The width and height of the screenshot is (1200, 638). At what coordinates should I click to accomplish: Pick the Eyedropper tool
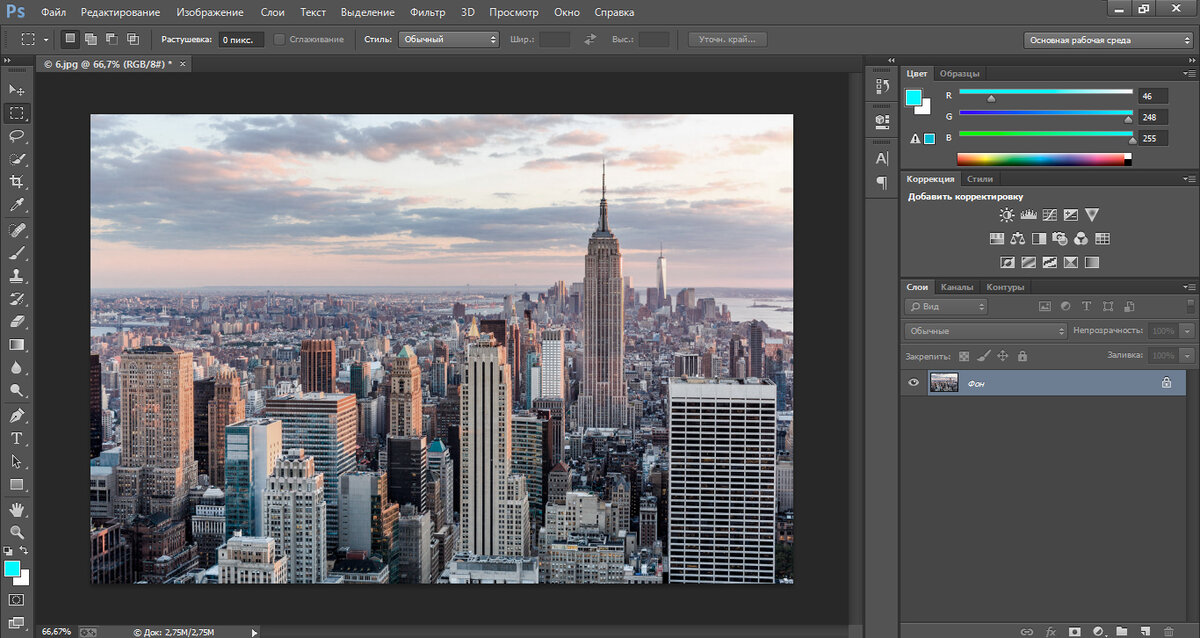17,205
